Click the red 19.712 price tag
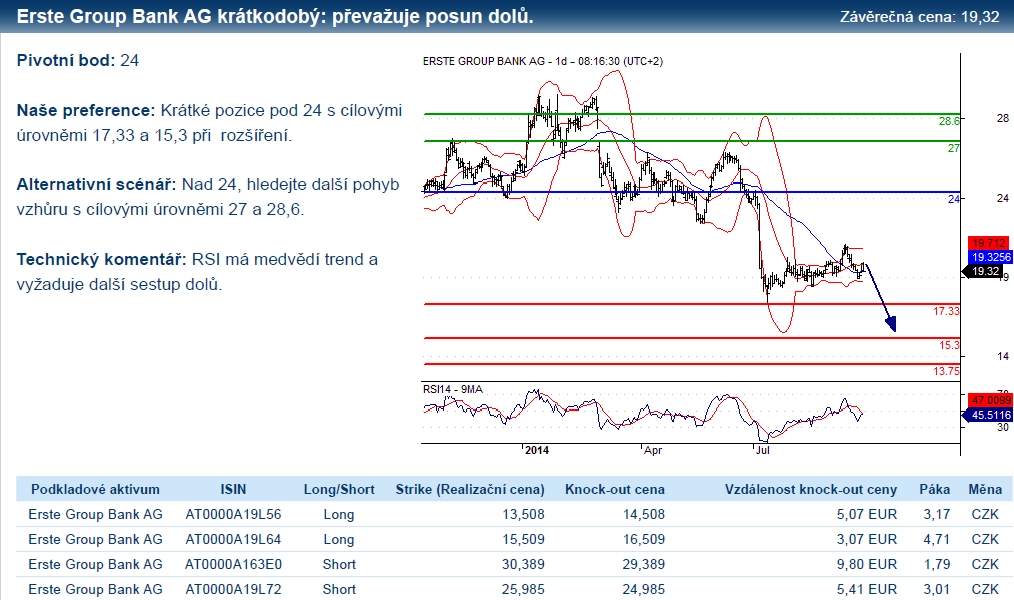 pyautogui.click(x=989, y=243)
